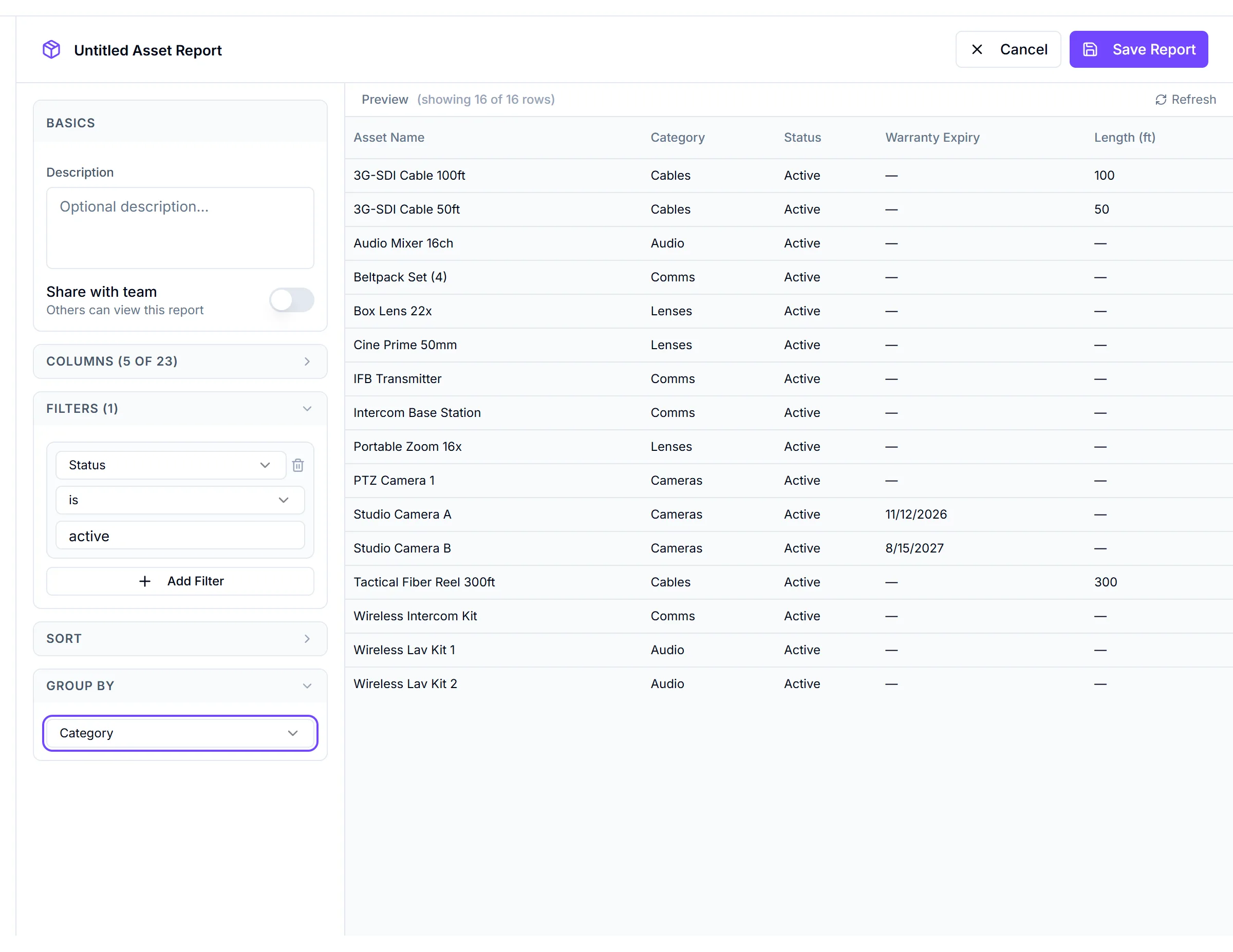The width and height of the screenshot is (1233, 952).
Task: Select the 3G-SDI Cable 50ft row name
Action: point(406,210)
